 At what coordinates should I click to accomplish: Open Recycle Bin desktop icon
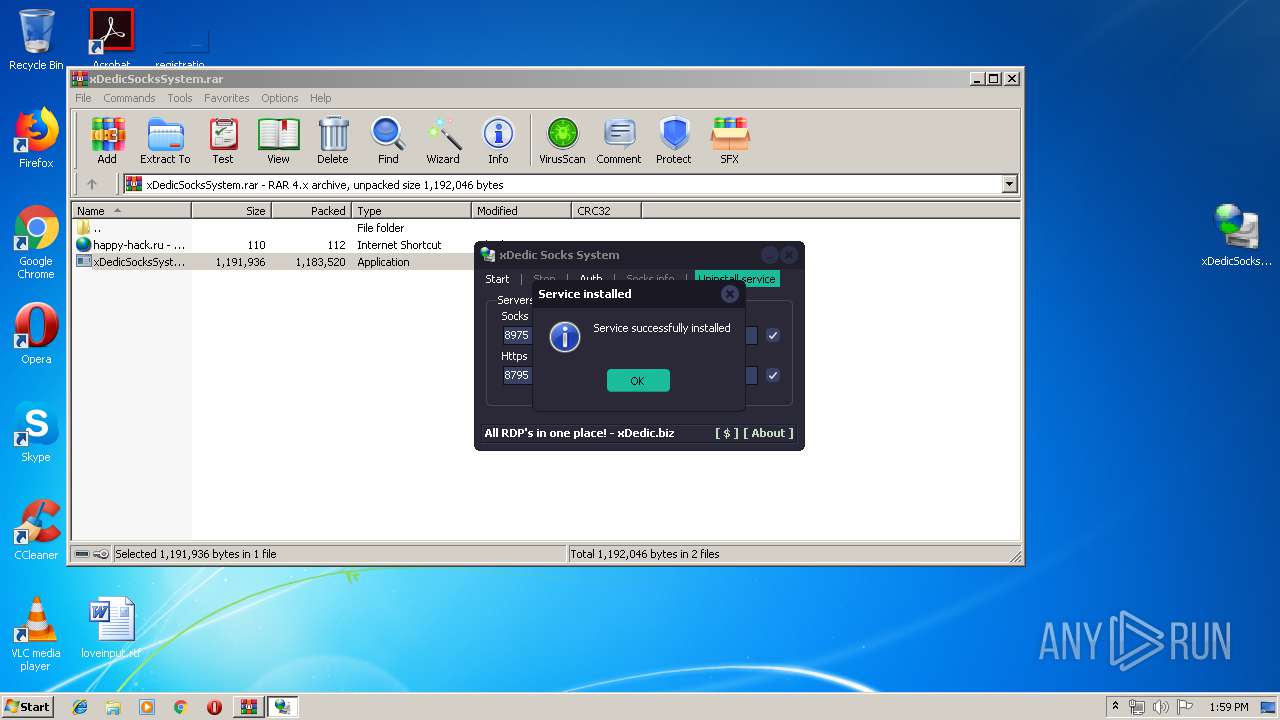36,40
